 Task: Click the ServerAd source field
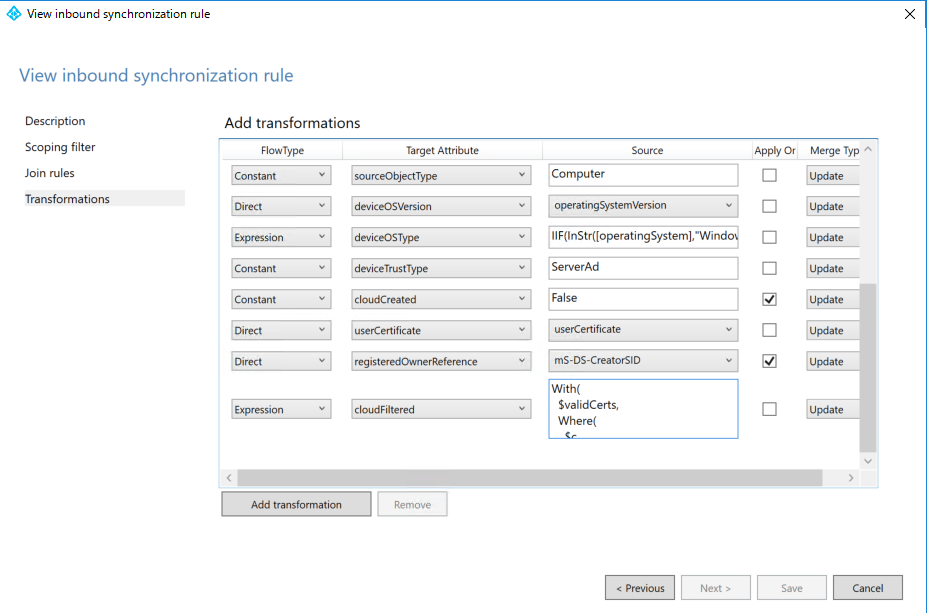coord(643,268)
